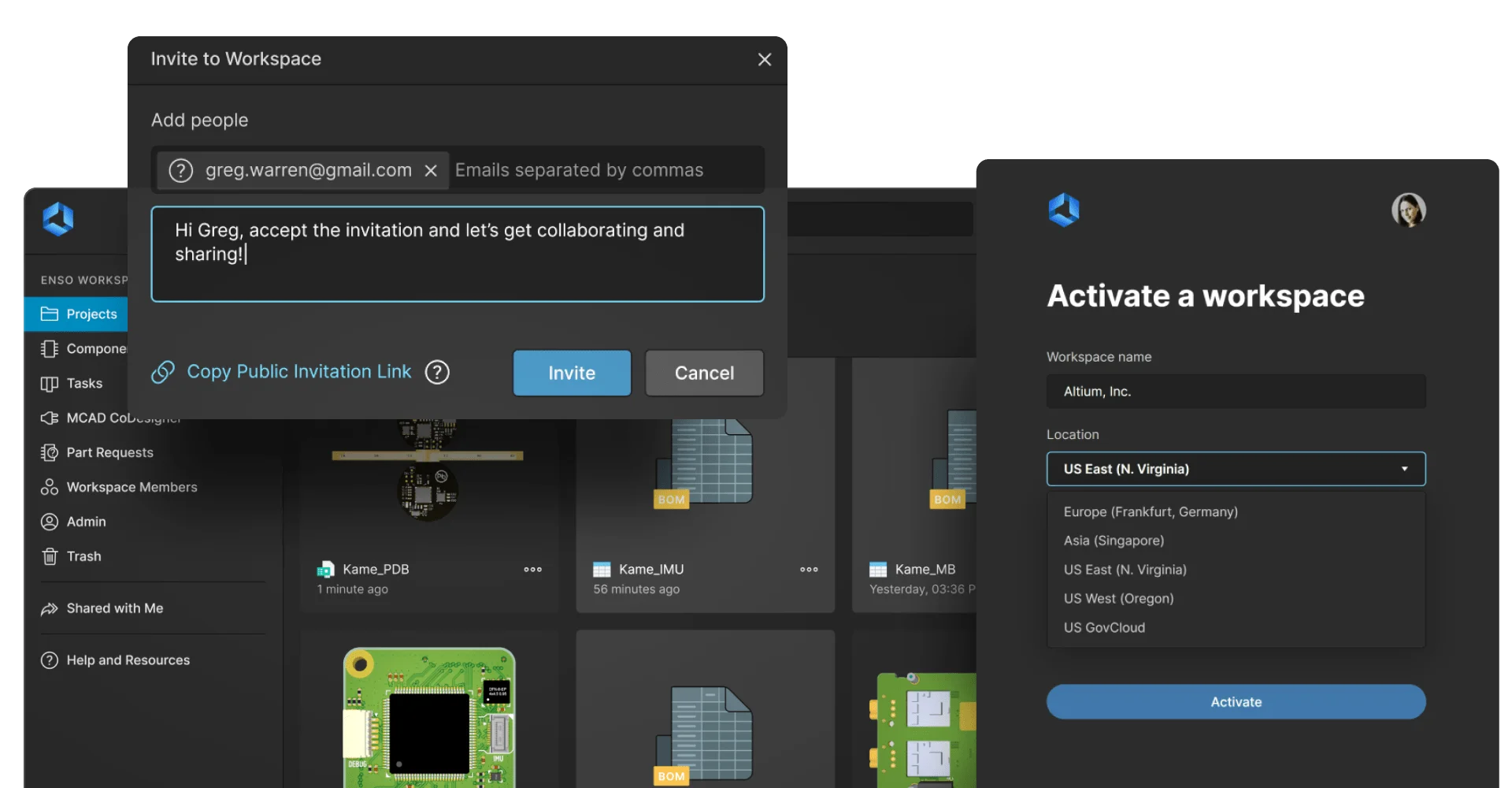The height and width of the screenshot is (788, 1512).
Task: Click into the invitation message text box
Action: coord(458,254)
